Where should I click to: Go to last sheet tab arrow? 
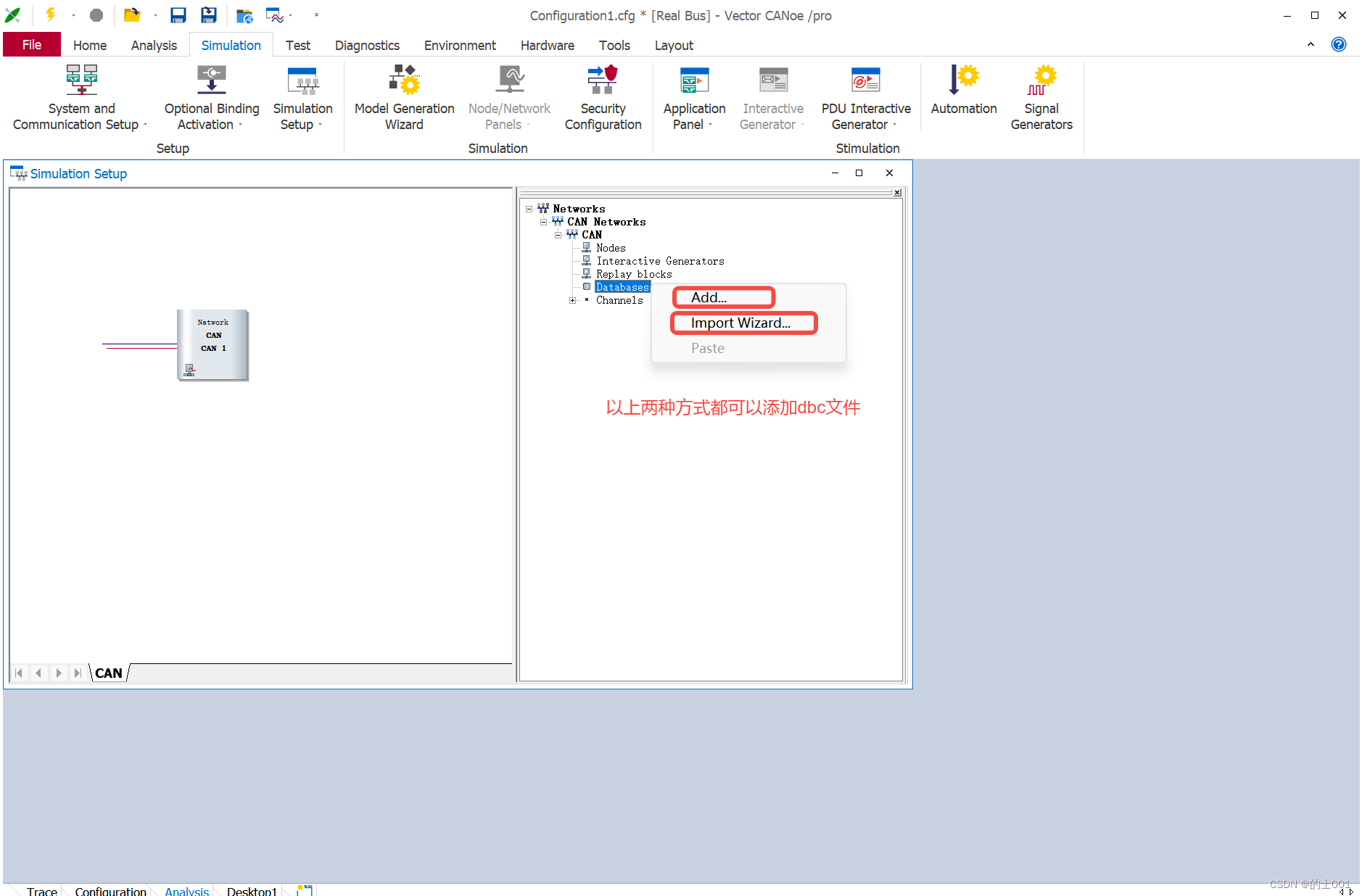point(77,673)
